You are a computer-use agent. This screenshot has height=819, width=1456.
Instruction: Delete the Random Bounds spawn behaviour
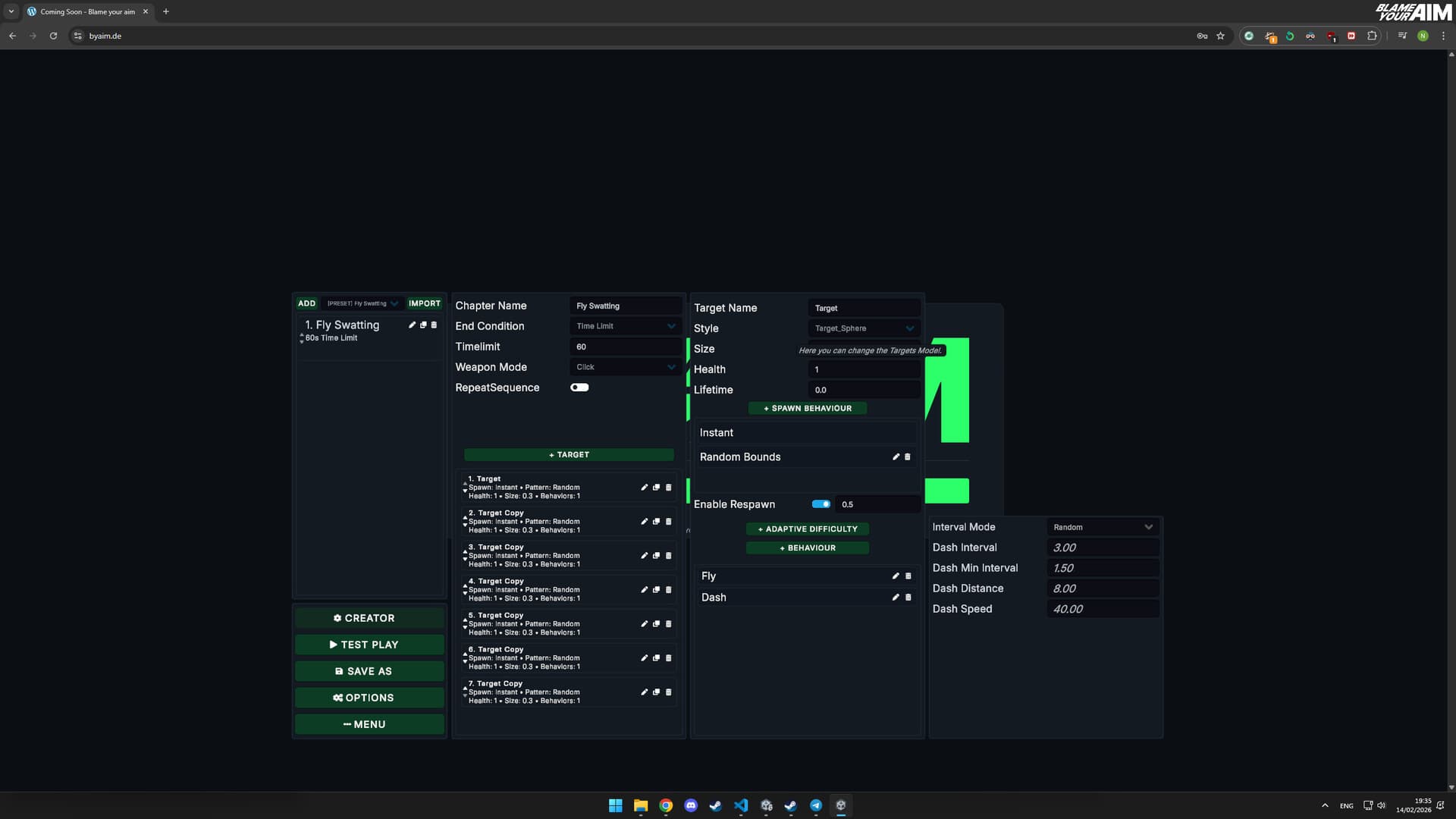point(908,457)
